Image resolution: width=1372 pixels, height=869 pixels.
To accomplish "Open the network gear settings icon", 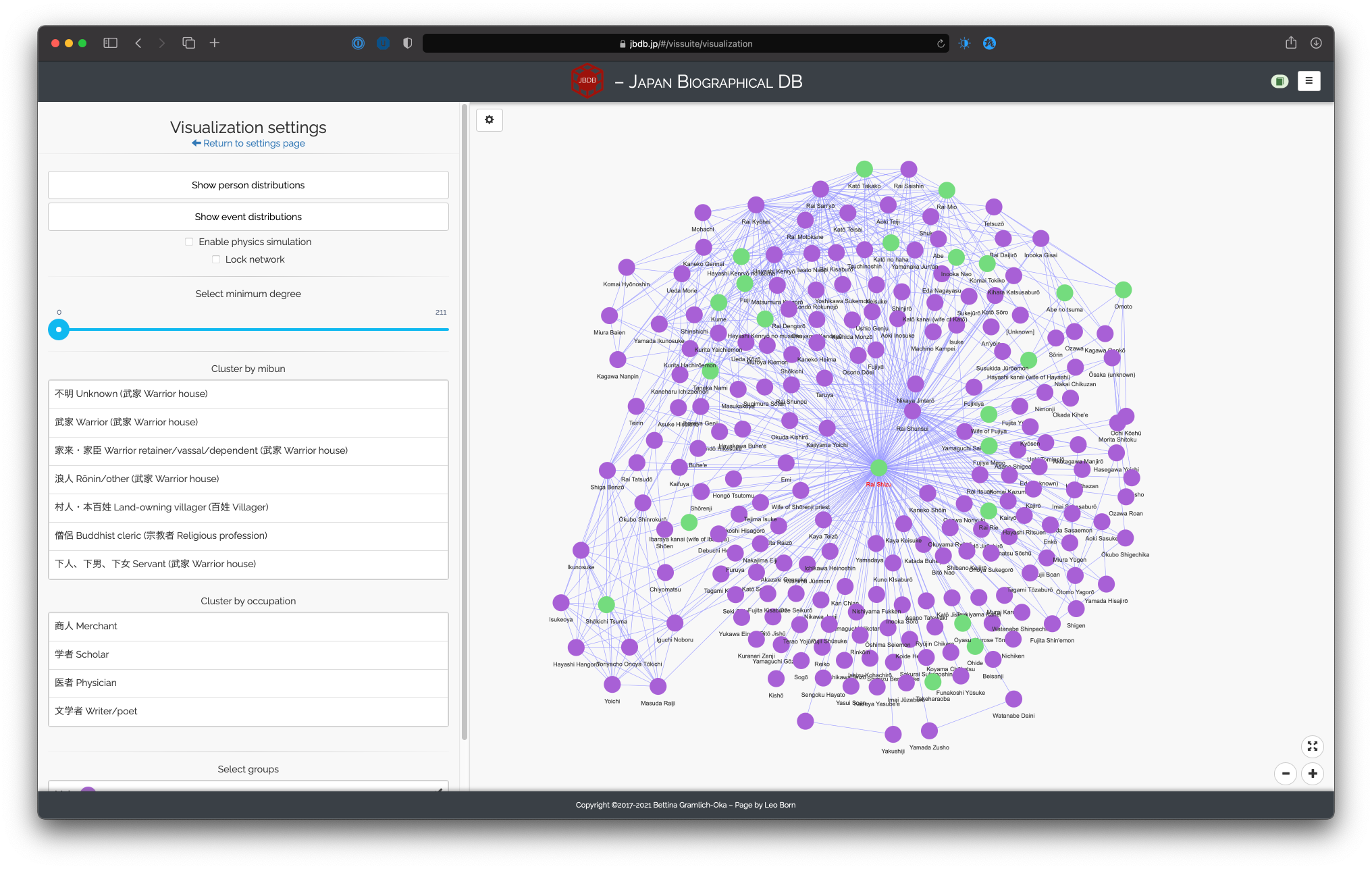I will (x=489, y=120).
